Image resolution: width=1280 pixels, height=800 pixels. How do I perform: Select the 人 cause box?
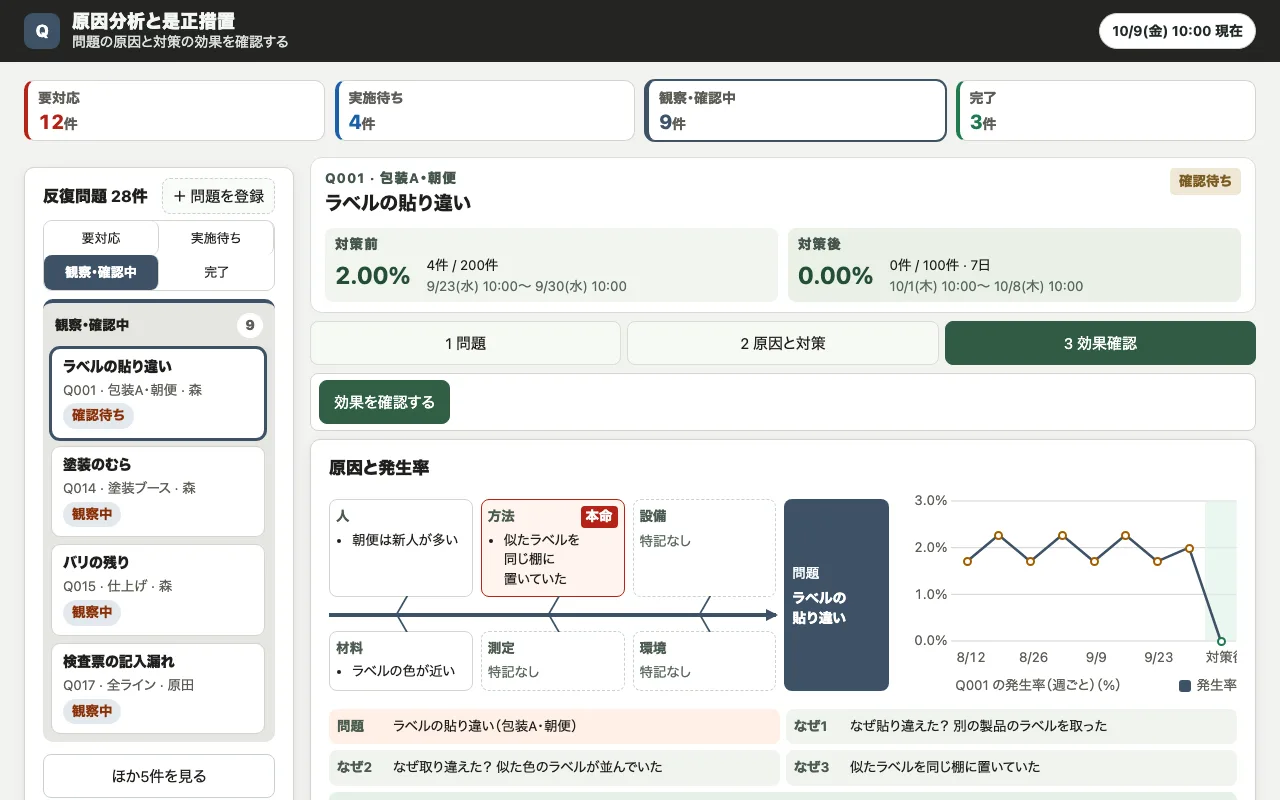tap(401, 548)
